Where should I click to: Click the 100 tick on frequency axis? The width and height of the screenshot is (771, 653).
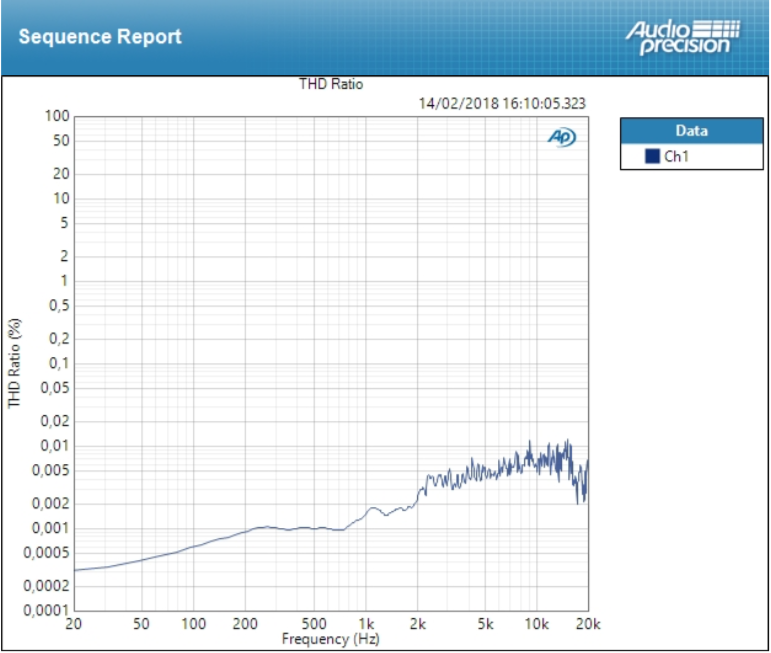pyautogui.click(x=193, y=625)
